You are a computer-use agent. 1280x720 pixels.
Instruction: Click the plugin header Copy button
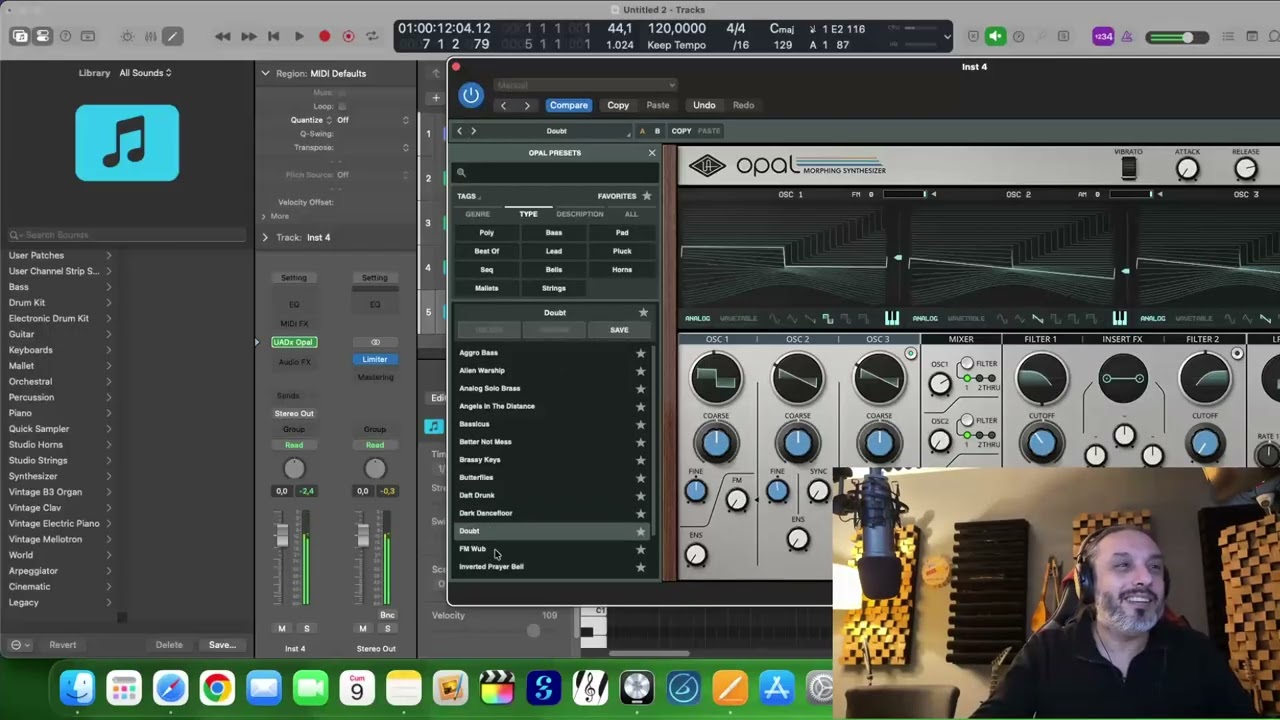click(618, 105)
